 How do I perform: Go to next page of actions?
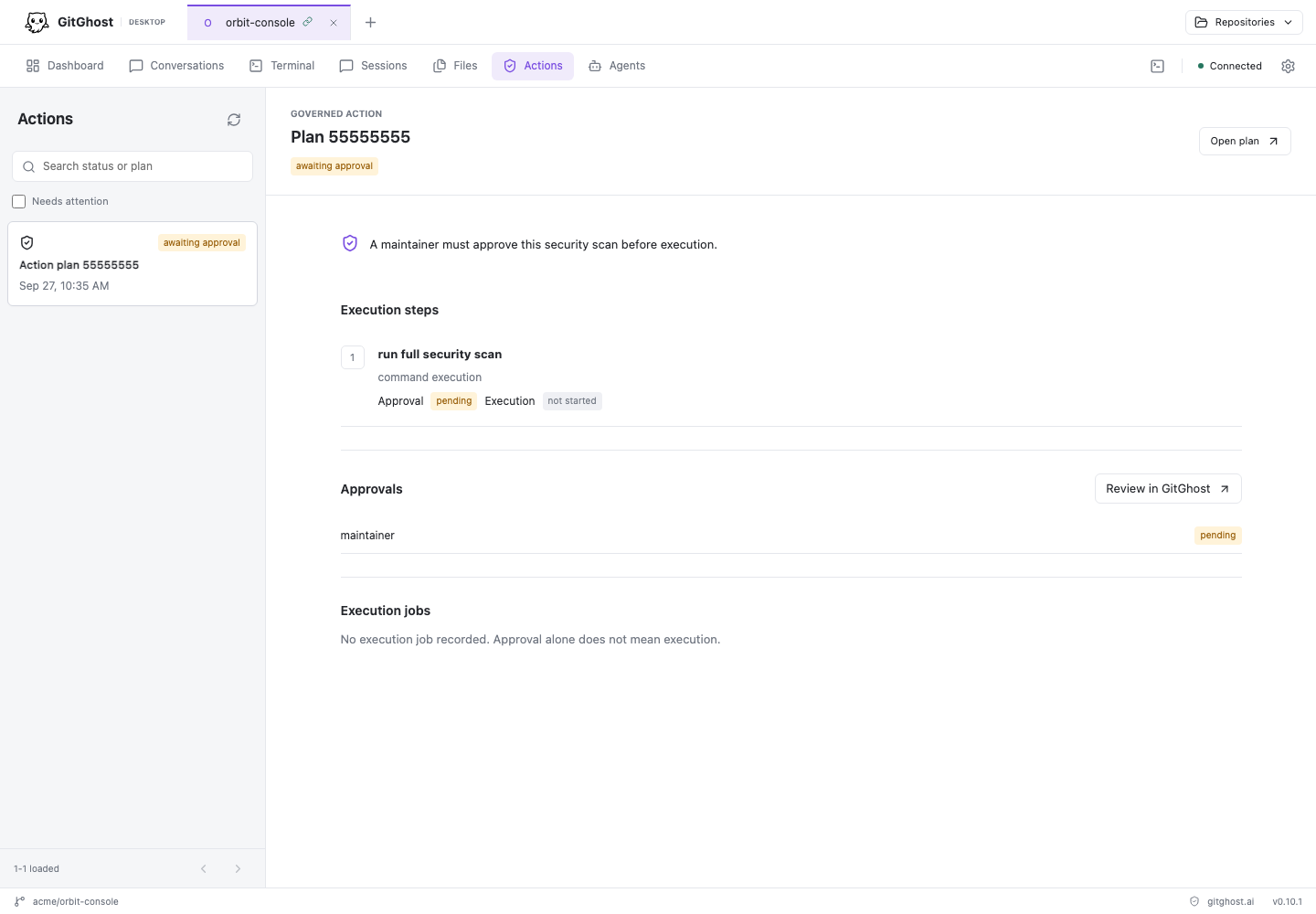point(238,869)
